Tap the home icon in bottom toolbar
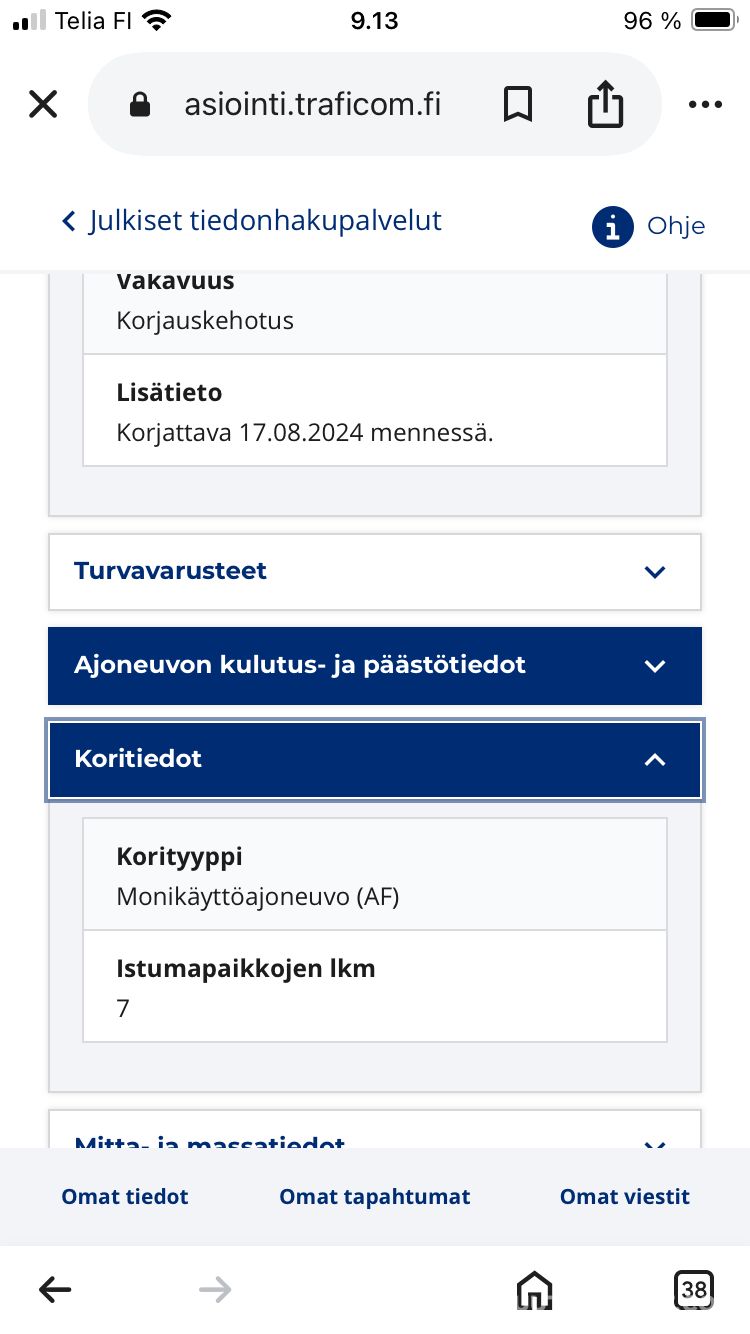This screenshot has height=1334, width=750. [x=534, y=1290]
